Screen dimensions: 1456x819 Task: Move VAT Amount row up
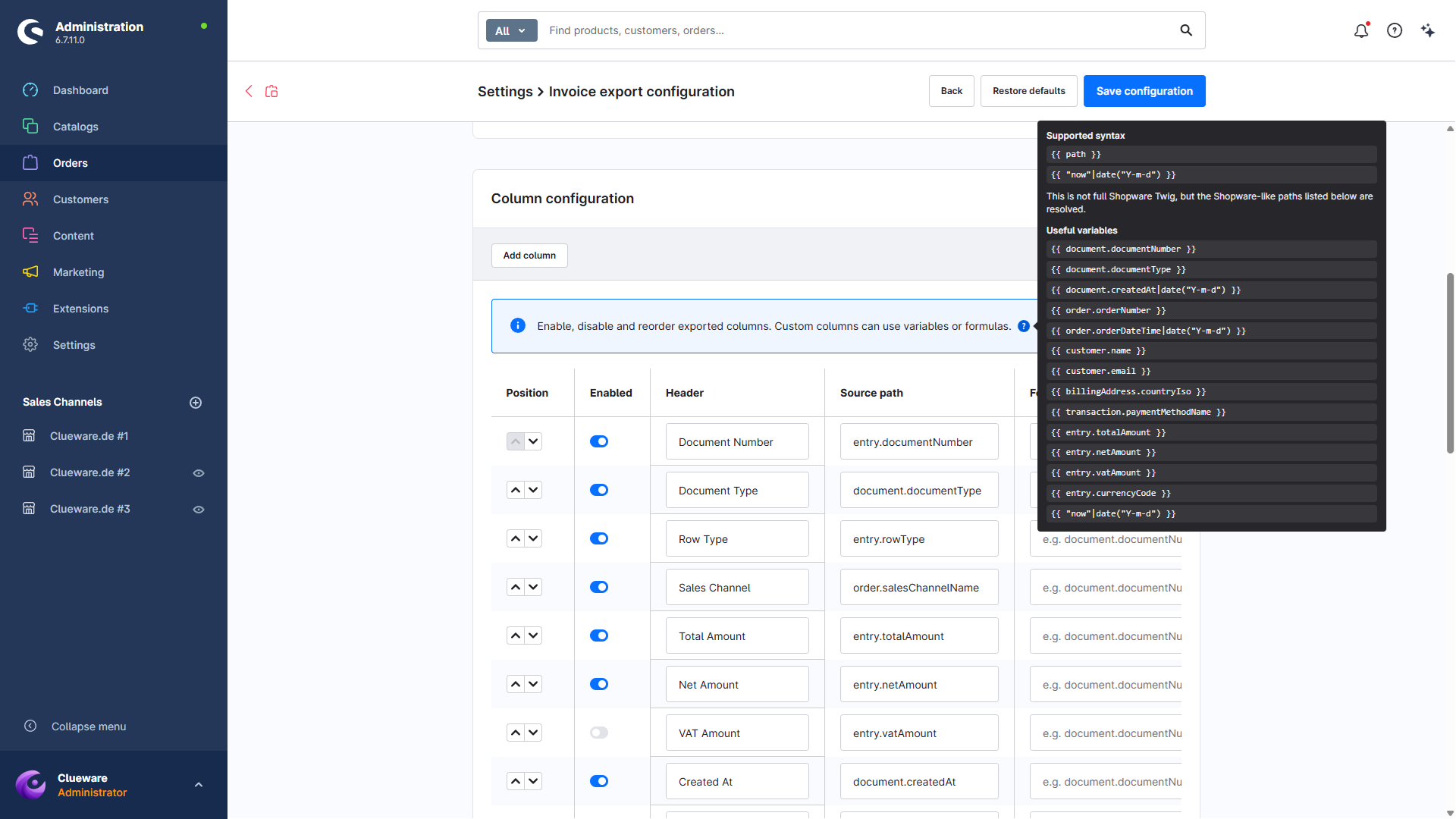tap(516, 733)
